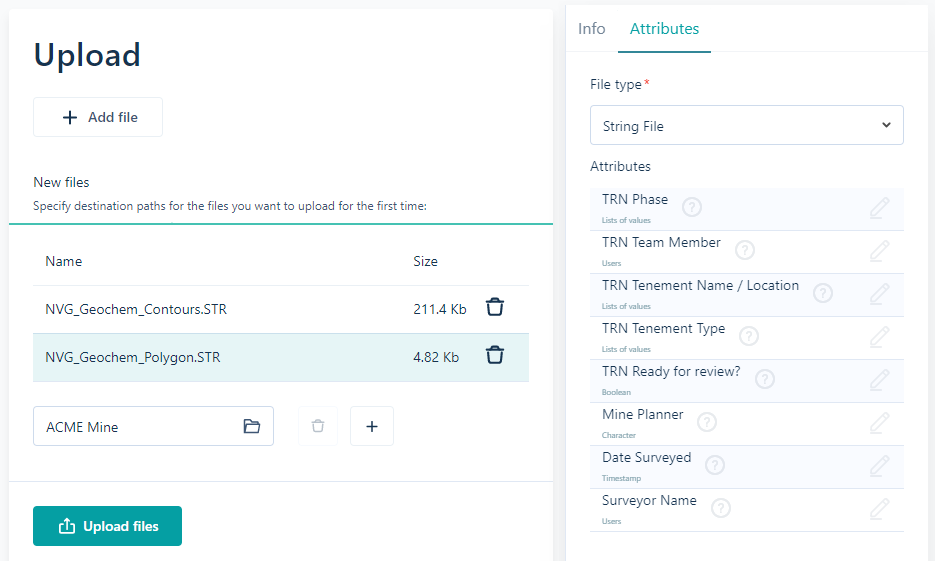Show help for Mine Planner attribute
Image resolution: width=935 pixels, height=561 pixels.
[x=707, y=422]
